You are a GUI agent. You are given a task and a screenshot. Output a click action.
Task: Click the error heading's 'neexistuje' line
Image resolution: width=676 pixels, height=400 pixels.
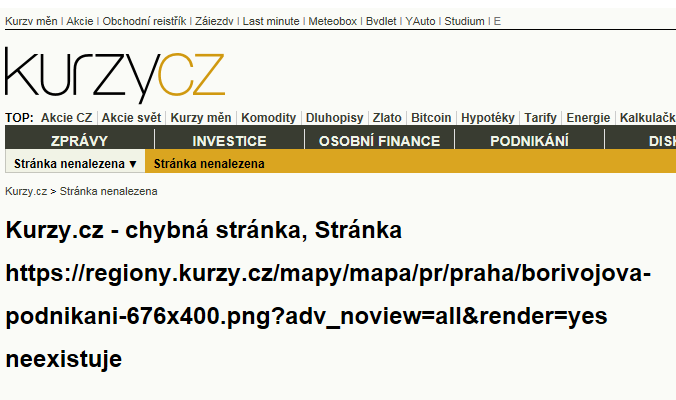(x=64, y=359)
